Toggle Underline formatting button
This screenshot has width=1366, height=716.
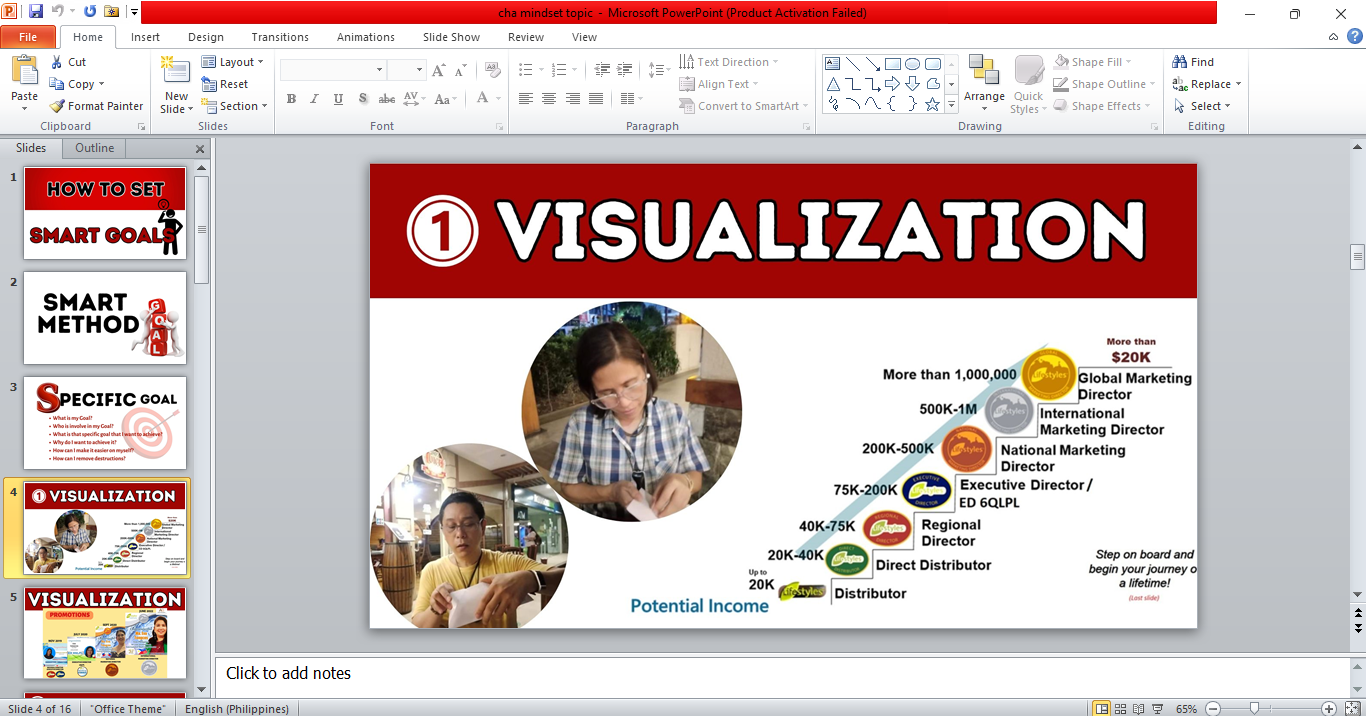(339, 99)
